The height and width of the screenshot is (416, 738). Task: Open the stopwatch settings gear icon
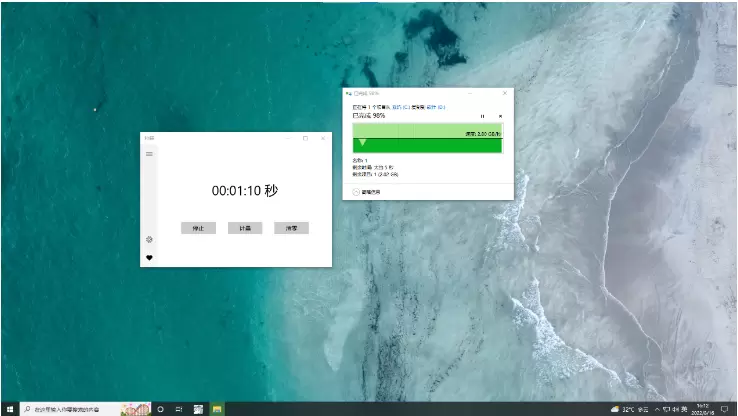[x=149, y=240]
